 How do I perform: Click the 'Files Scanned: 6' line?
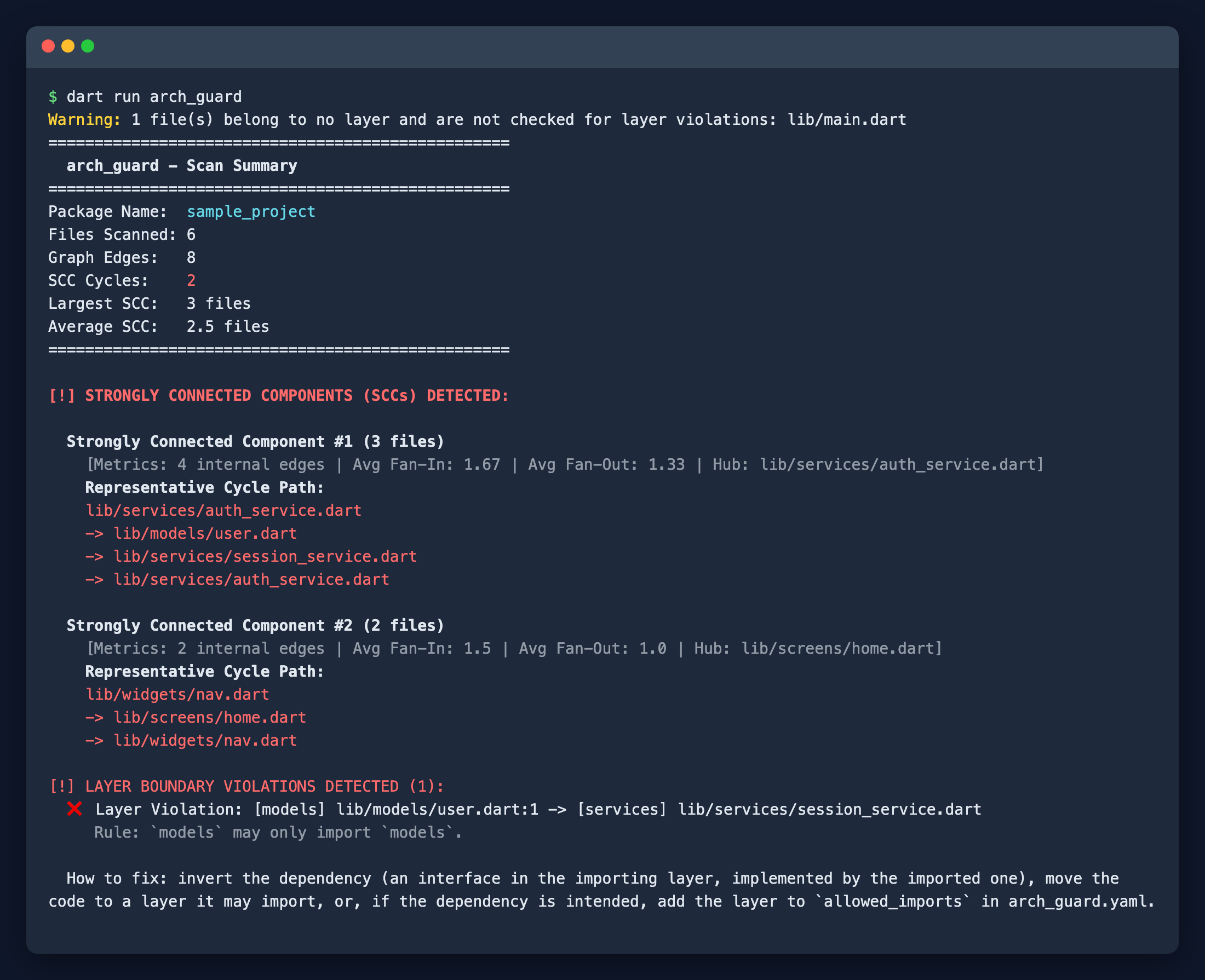click(x=122, y=234)
